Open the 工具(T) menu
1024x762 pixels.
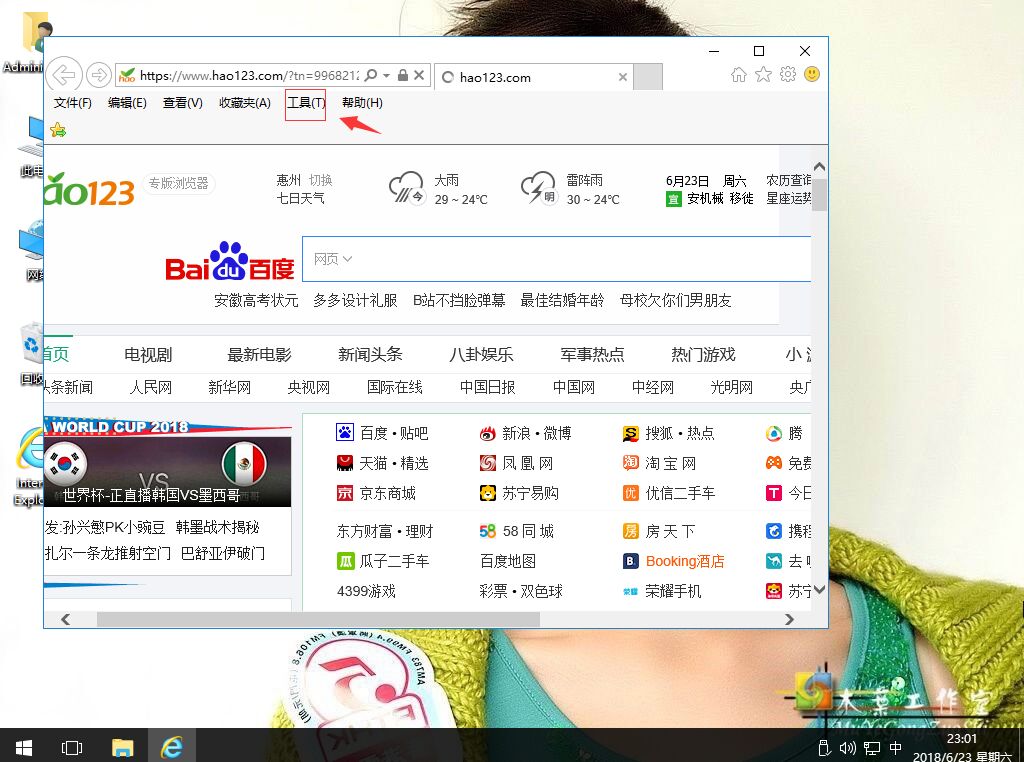click(x=306, y=103)
